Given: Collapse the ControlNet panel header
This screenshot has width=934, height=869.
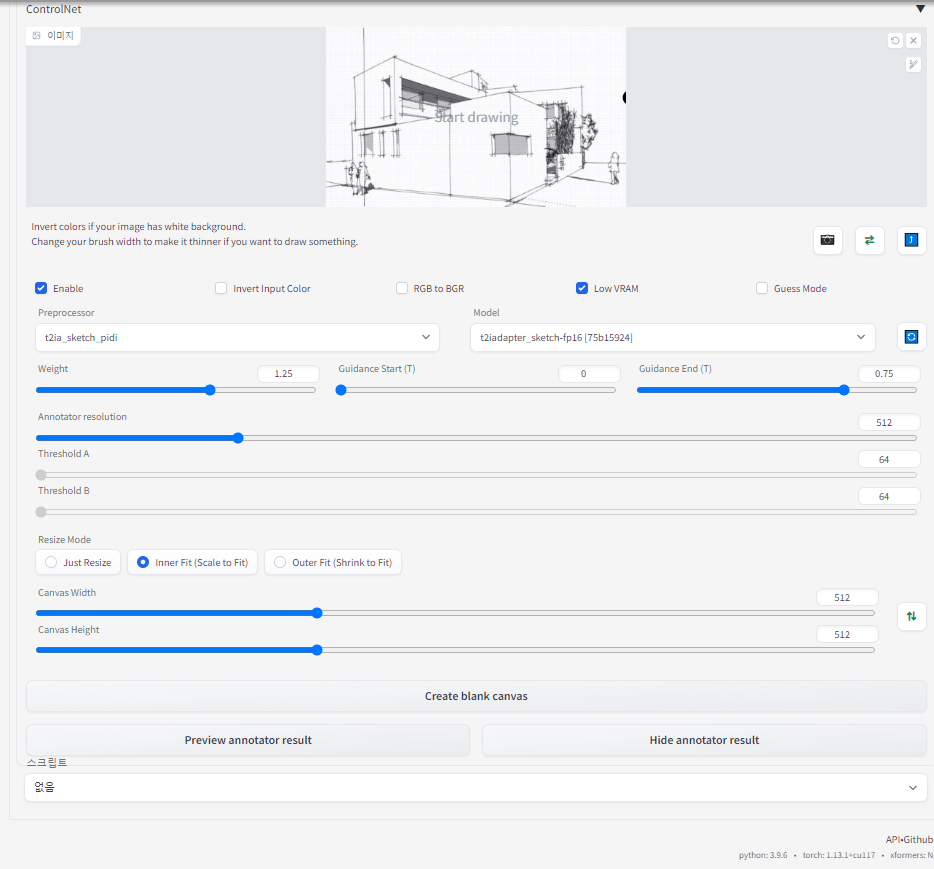Looking at the screenshot, I should point(920,9).
